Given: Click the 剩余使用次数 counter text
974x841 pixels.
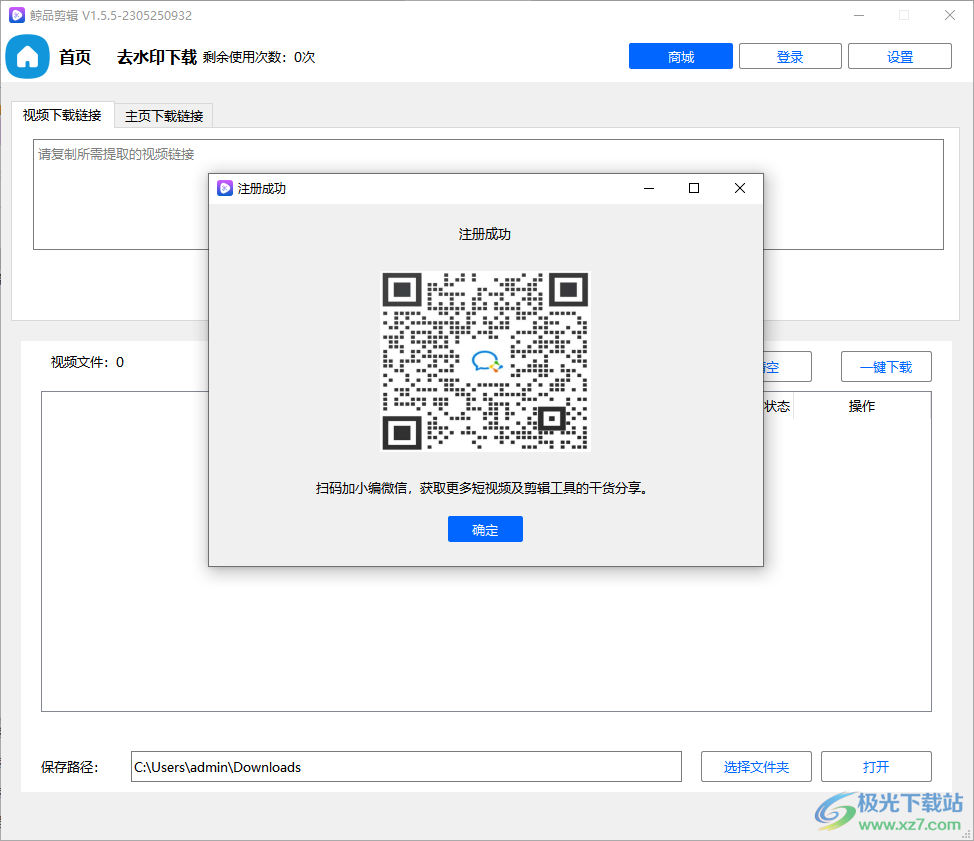Looking at the screenshot, I should (259, 57).
